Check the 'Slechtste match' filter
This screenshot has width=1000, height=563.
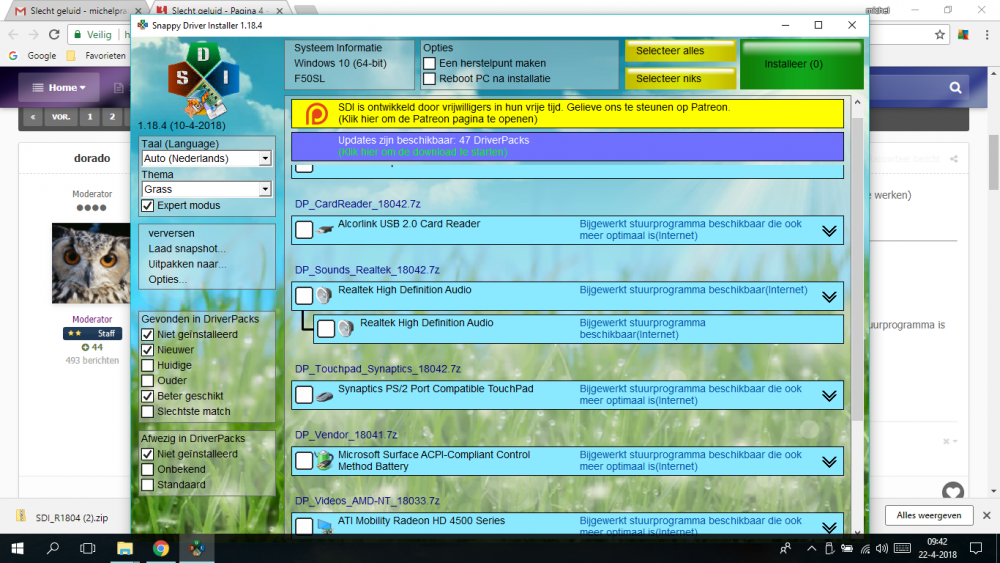[x=147, y=411]
